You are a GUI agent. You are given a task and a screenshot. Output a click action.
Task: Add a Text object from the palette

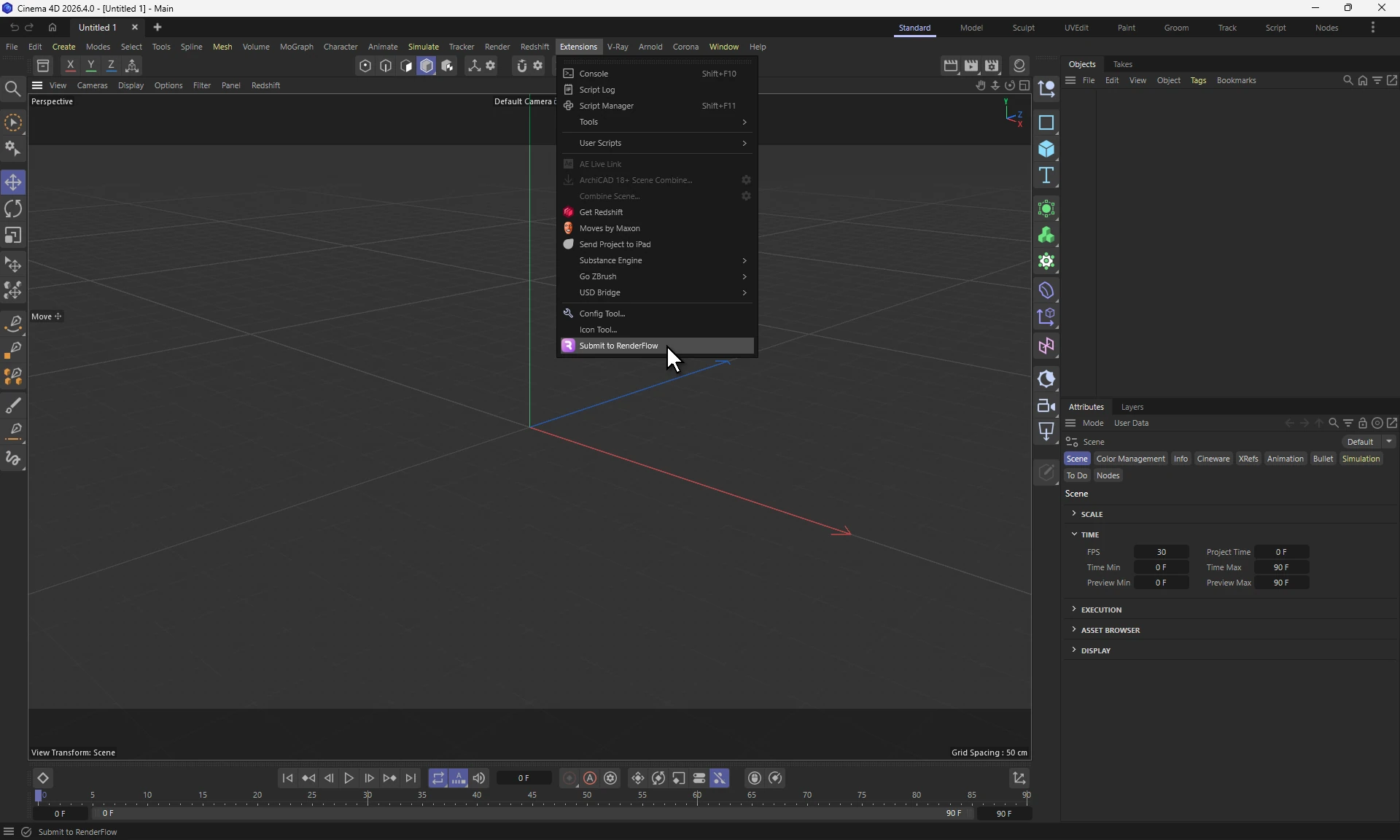[1046, 176]
